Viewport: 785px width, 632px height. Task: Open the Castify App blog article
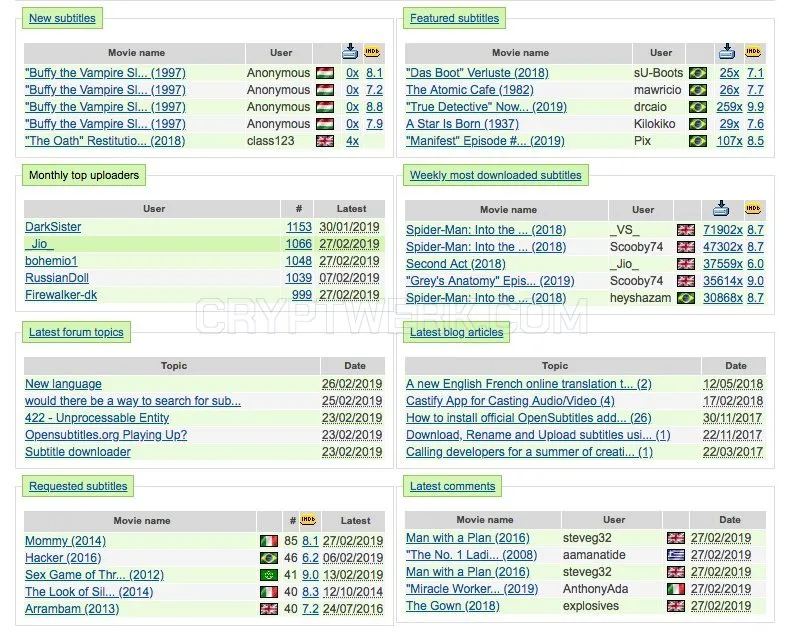click(510, 401)
